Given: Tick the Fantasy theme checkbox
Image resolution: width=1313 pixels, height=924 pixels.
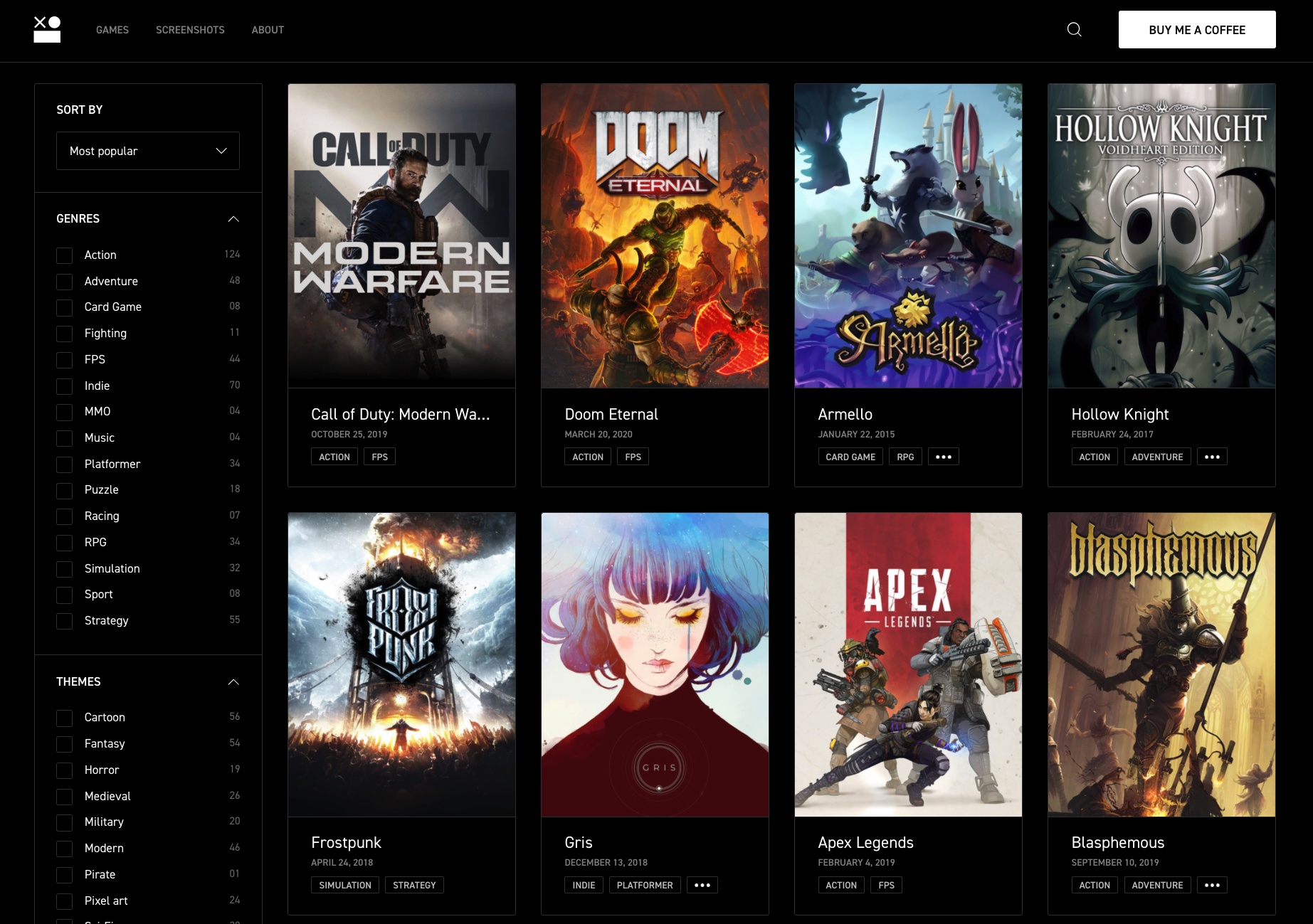Looking at the screenshot, I should pyautogui.click(x=65, y=744).
